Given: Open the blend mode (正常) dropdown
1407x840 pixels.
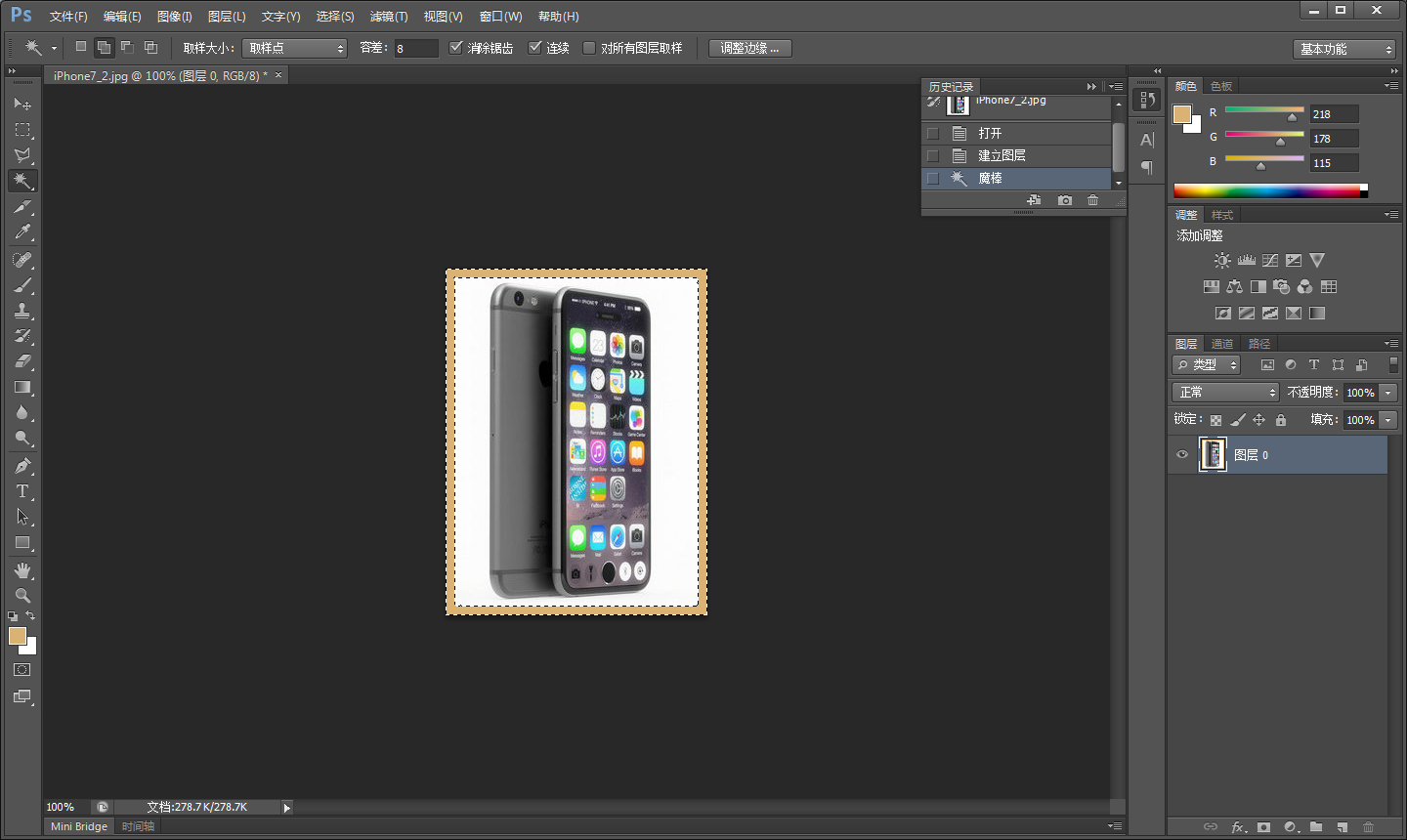Looking at the screenshot, I should click(1225, 392).
